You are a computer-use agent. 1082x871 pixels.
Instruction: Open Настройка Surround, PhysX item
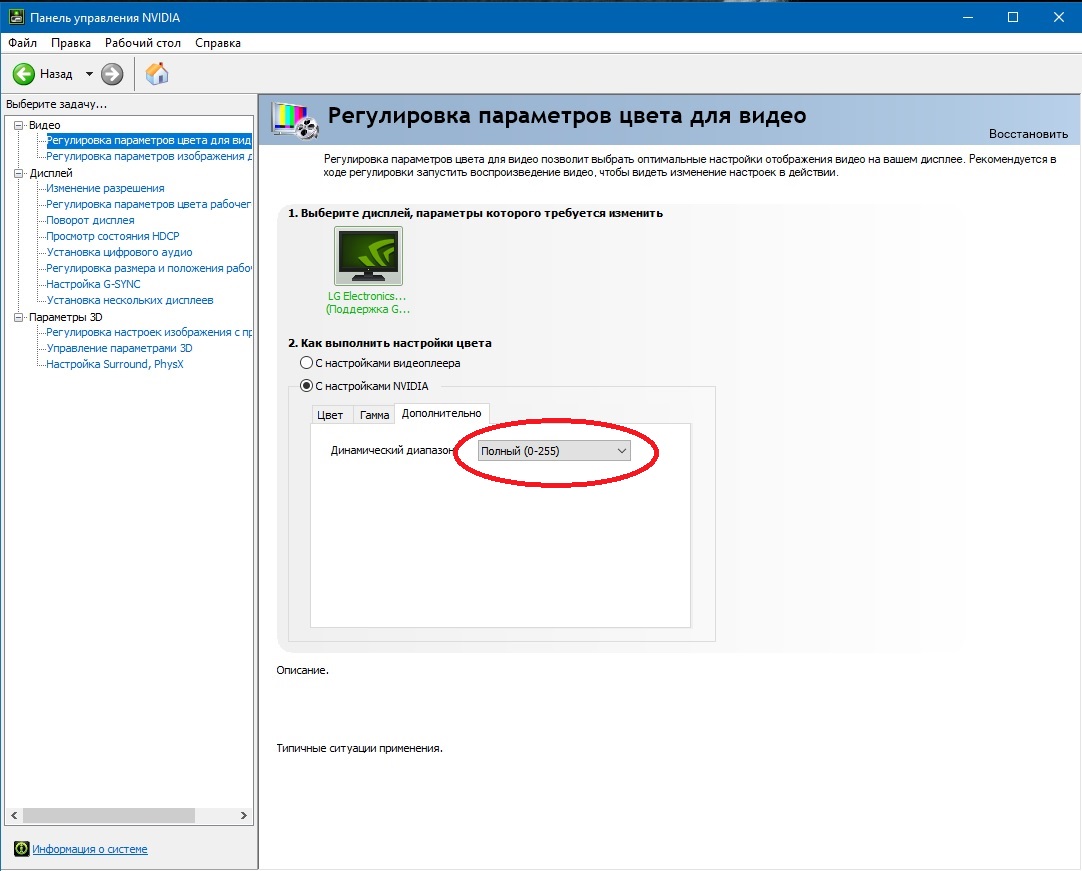pos(115,364)
